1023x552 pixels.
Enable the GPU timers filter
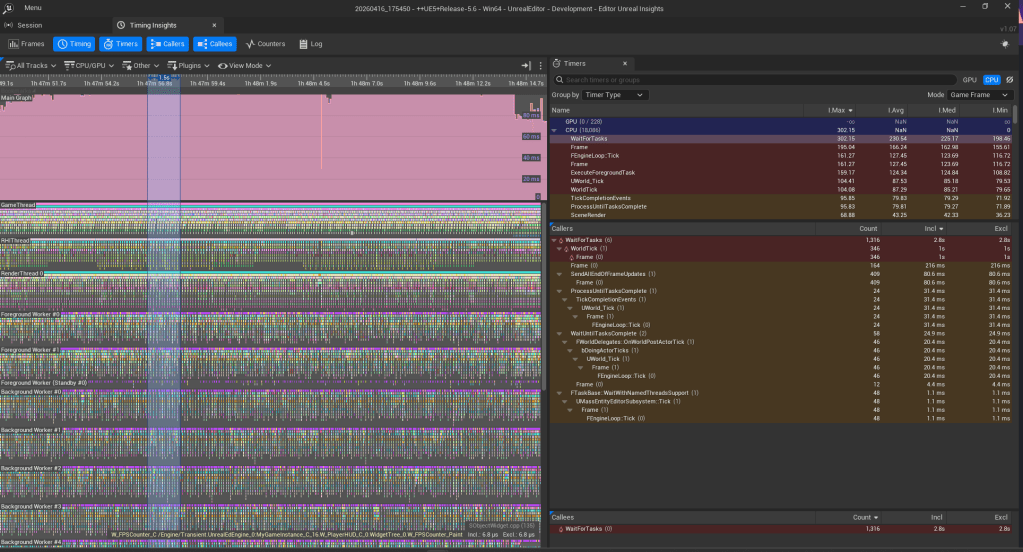pos(969,79)
